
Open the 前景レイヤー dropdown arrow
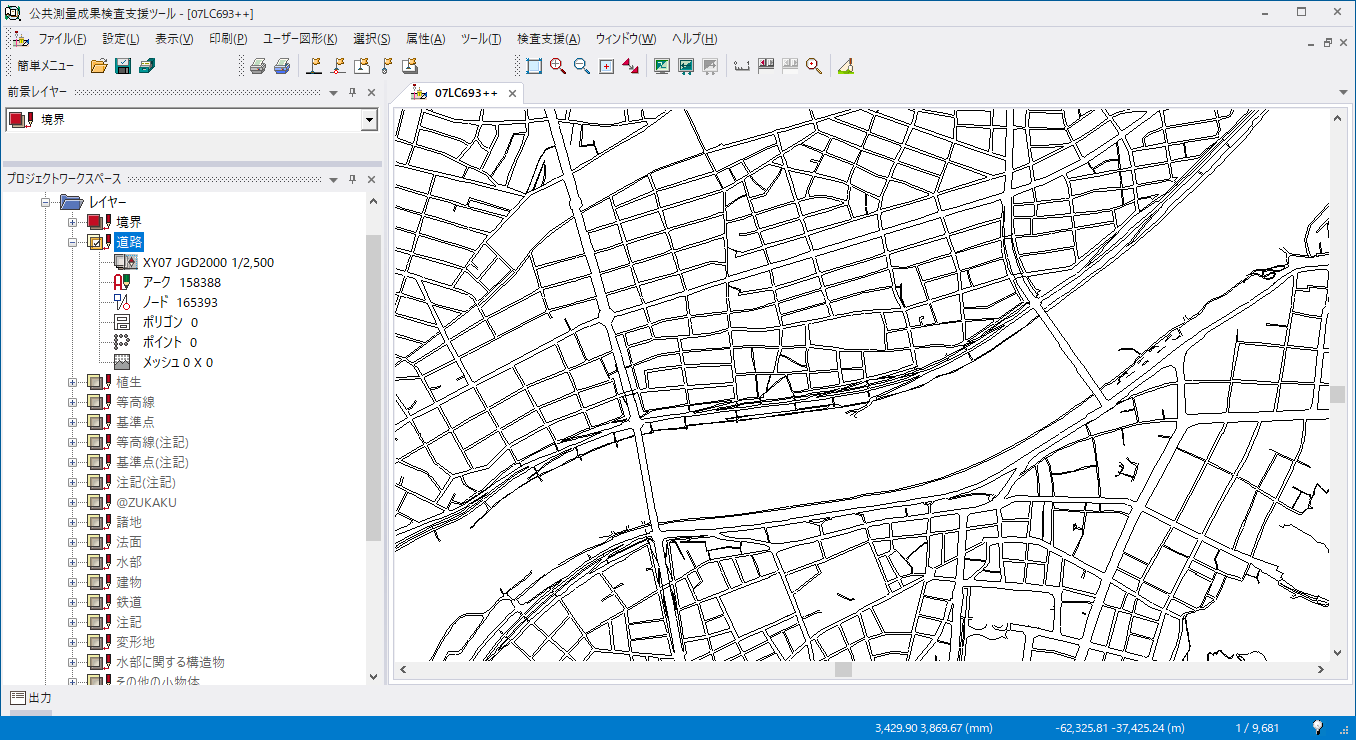(369, 120)
